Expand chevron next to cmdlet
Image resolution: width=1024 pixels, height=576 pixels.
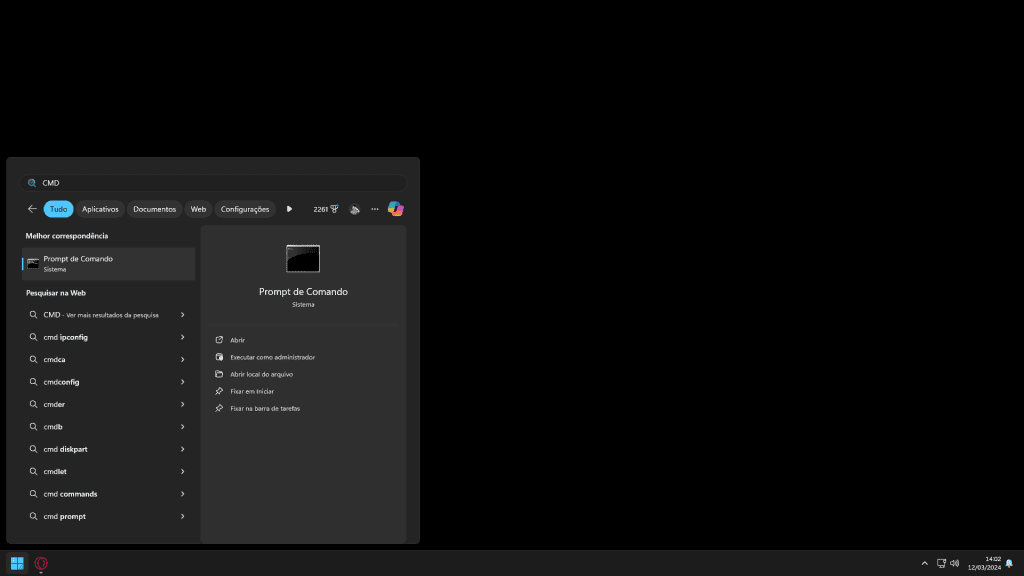[x=183, y=472]
